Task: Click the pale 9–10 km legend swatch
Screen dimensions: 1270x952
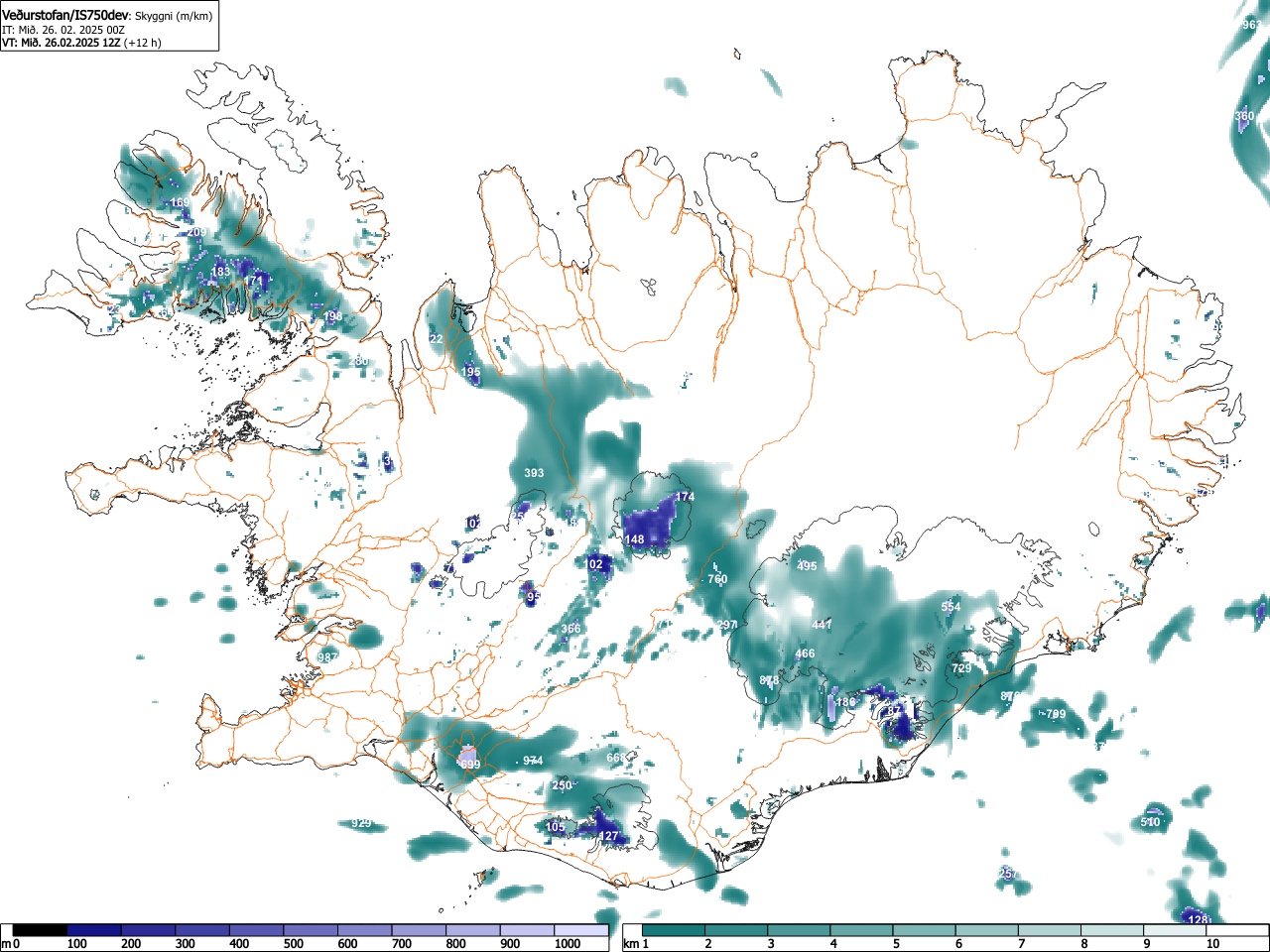Action: (1175, 930)
